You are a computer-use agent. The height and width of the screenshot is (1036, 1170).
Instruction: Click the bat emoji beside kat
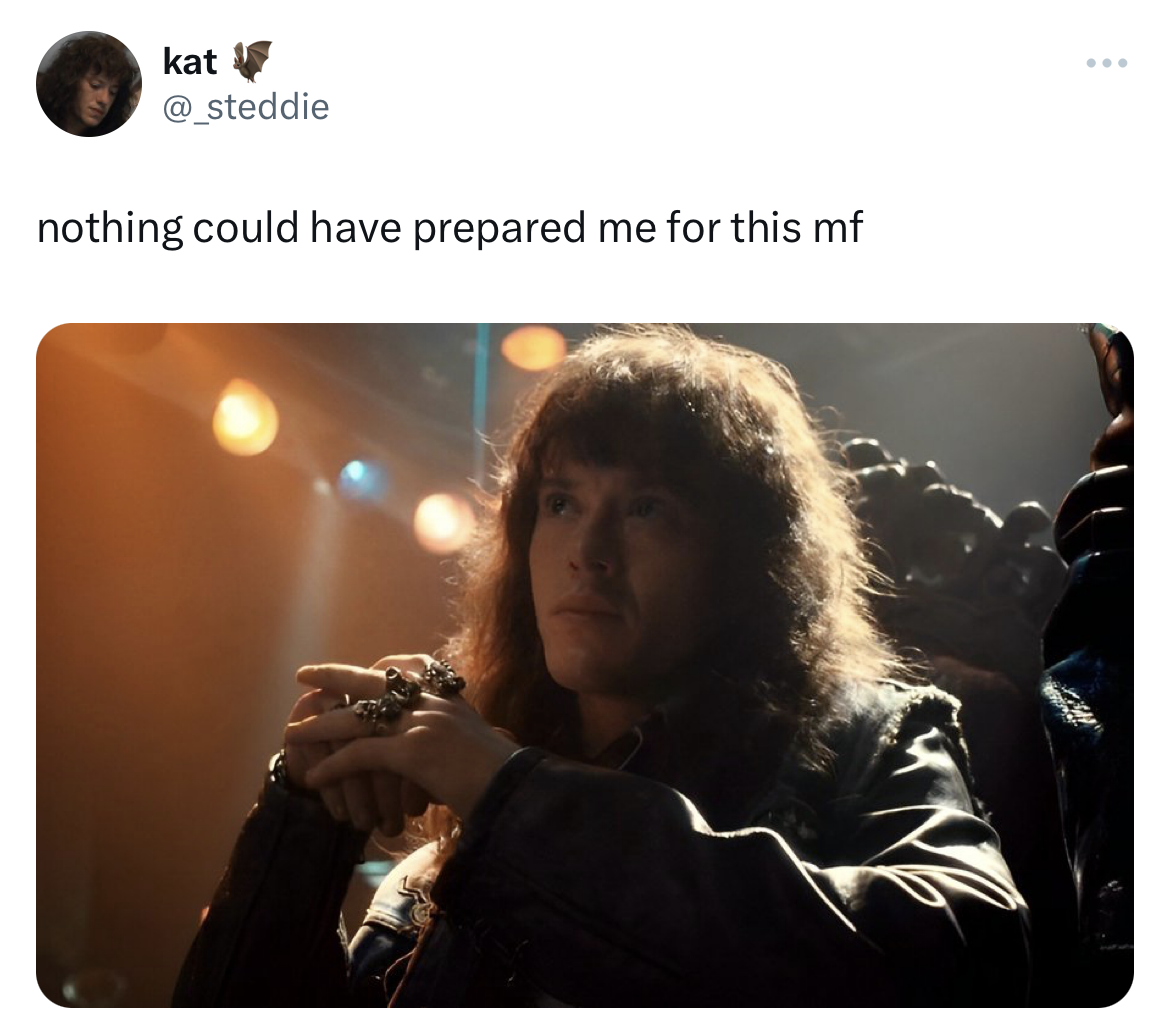[252, 60]
